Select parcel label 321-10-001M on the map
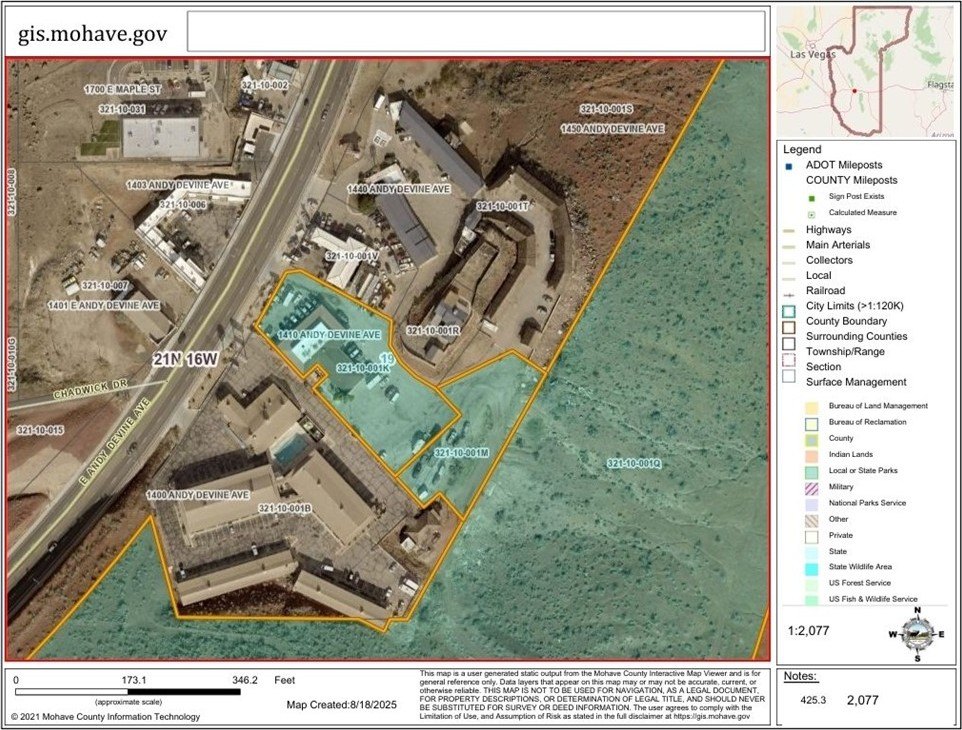Viewport: 962px width, 730px height. point(461,453)
